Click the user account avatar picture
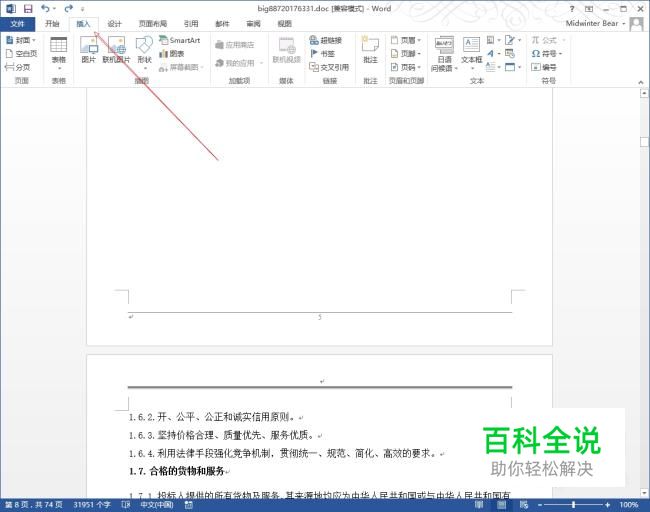The height and width of the screenshot is (512, 650). pyautogui.click(x=636, y=24)
